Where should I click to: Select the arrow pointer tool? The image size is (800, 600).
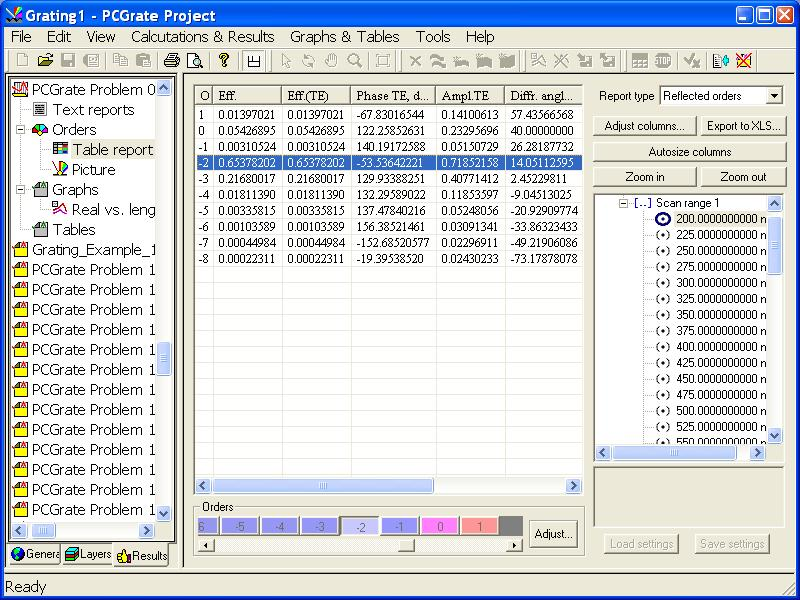(x=286, y=61)
